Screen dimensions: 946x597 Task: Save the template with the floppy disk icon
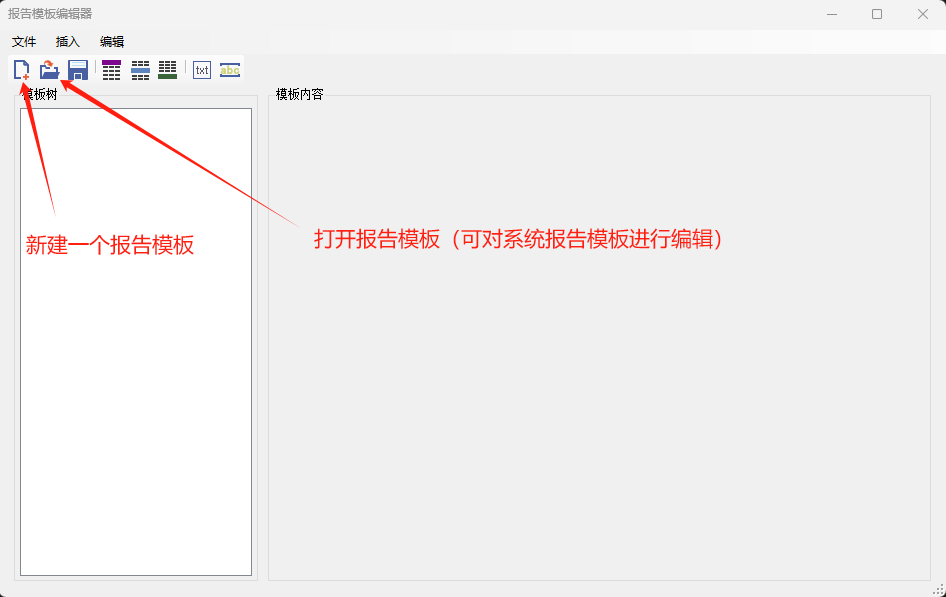tap(78, 70)
